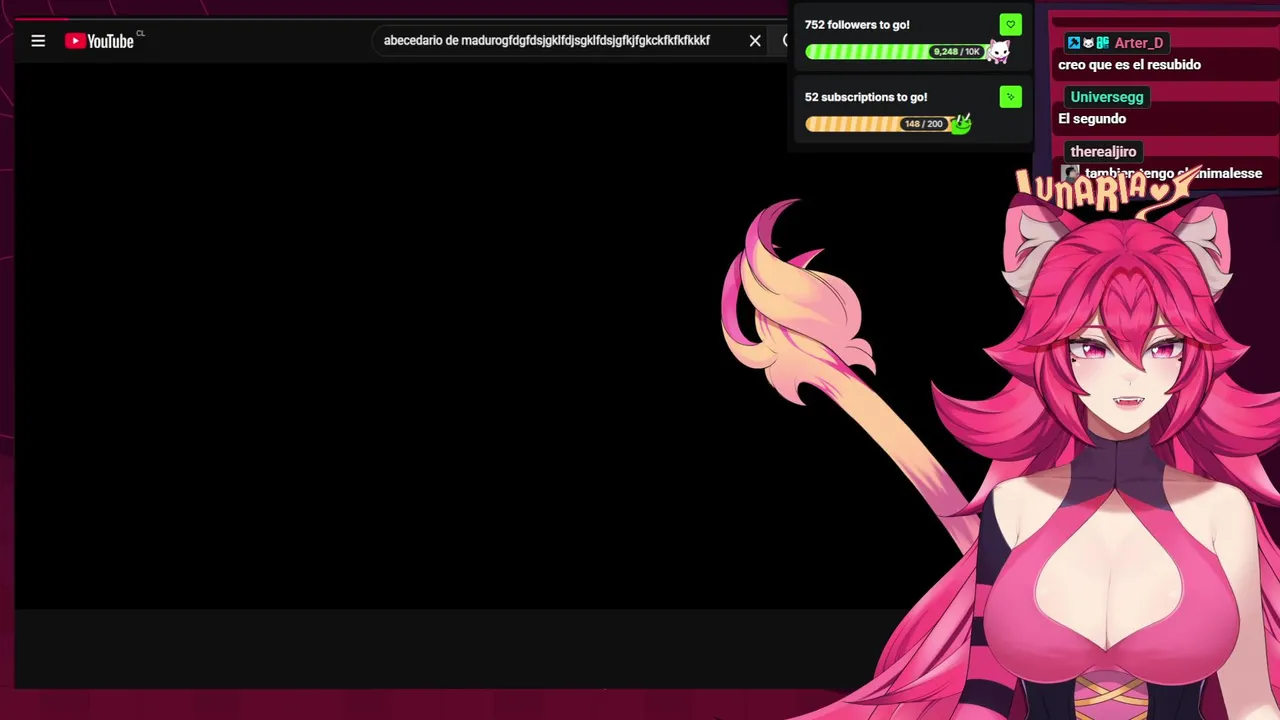Open chat user Universegg's name
The image size is (1280, 720).
tap(1106, 97)
